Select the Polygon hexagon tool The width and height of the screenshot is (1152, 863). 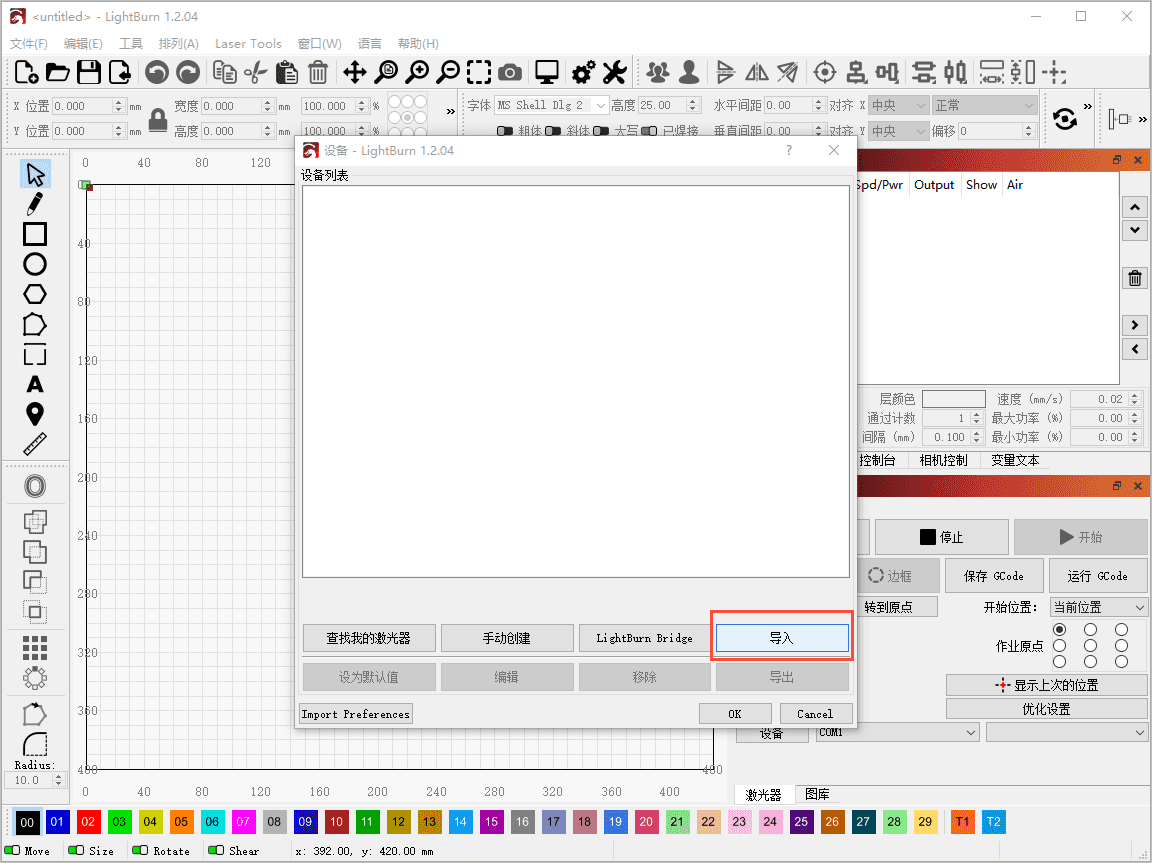[x=35, y=294]
